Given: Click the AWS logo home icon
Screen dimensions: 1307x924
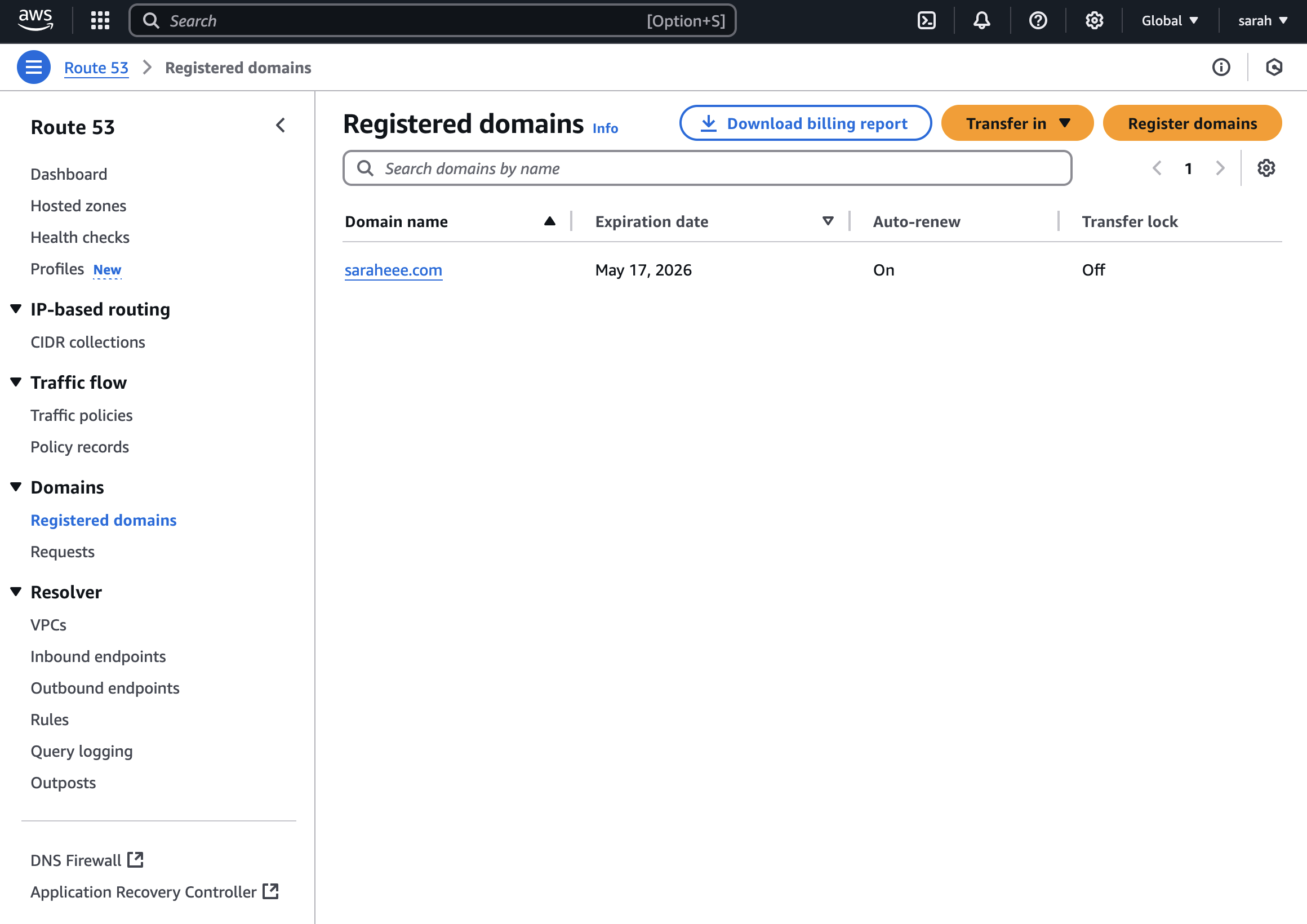Looking at the screenshot, I should pyautogui.click(x=35, y=20).
